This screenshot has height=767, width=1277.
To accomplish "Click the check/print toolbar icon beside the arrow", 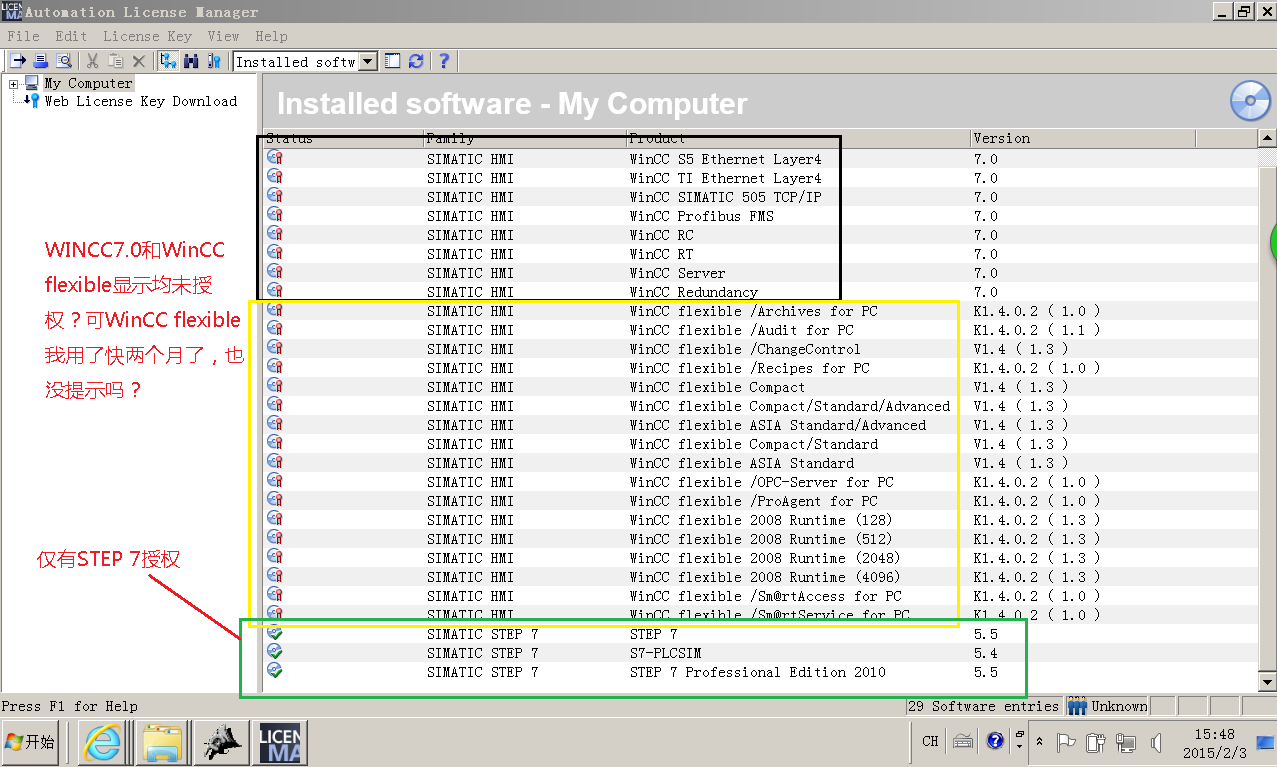I will 41,61.
